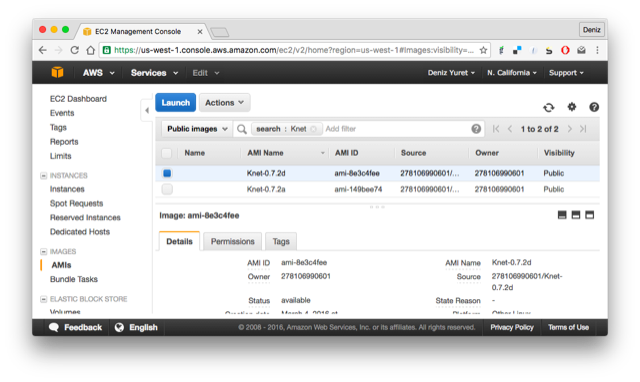The image size is (640, 382).
Task: Open the Support dropdown
Action: [x=566, y=73]
